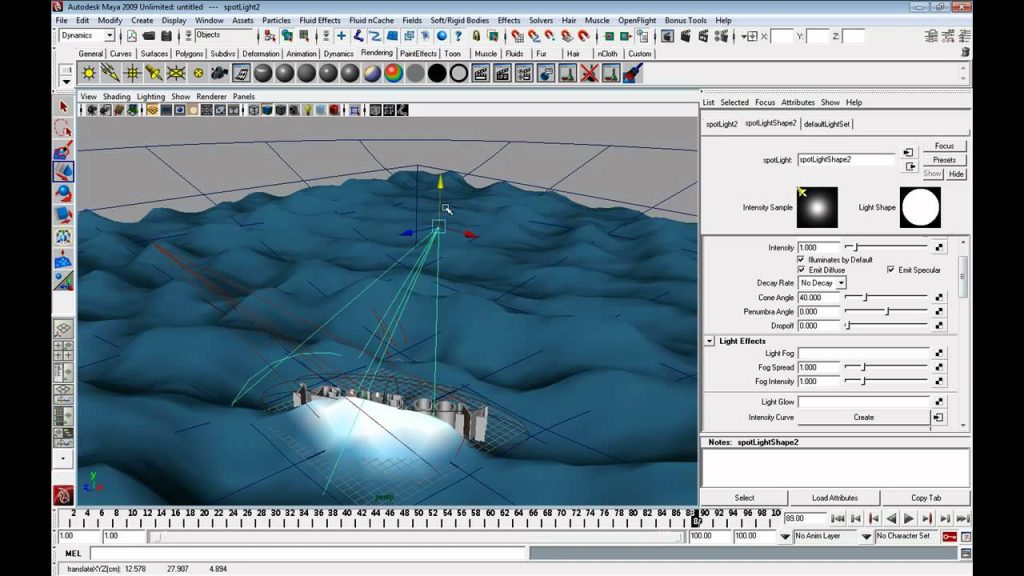Collapse the Light Effects section

click(x=709, y=341)
